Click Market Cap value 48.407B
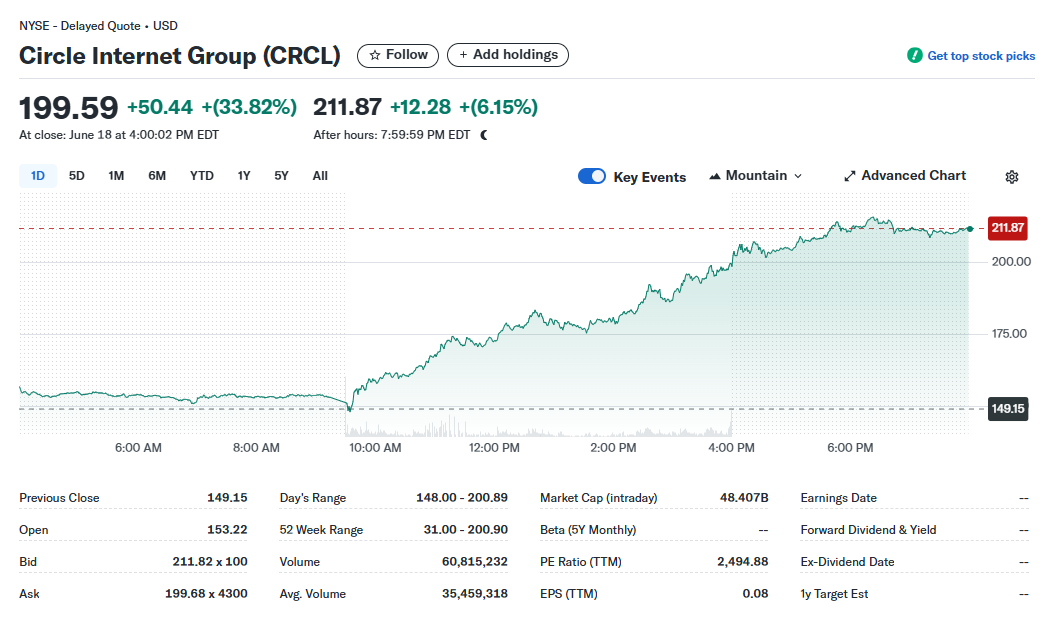 tap(744, 498)
